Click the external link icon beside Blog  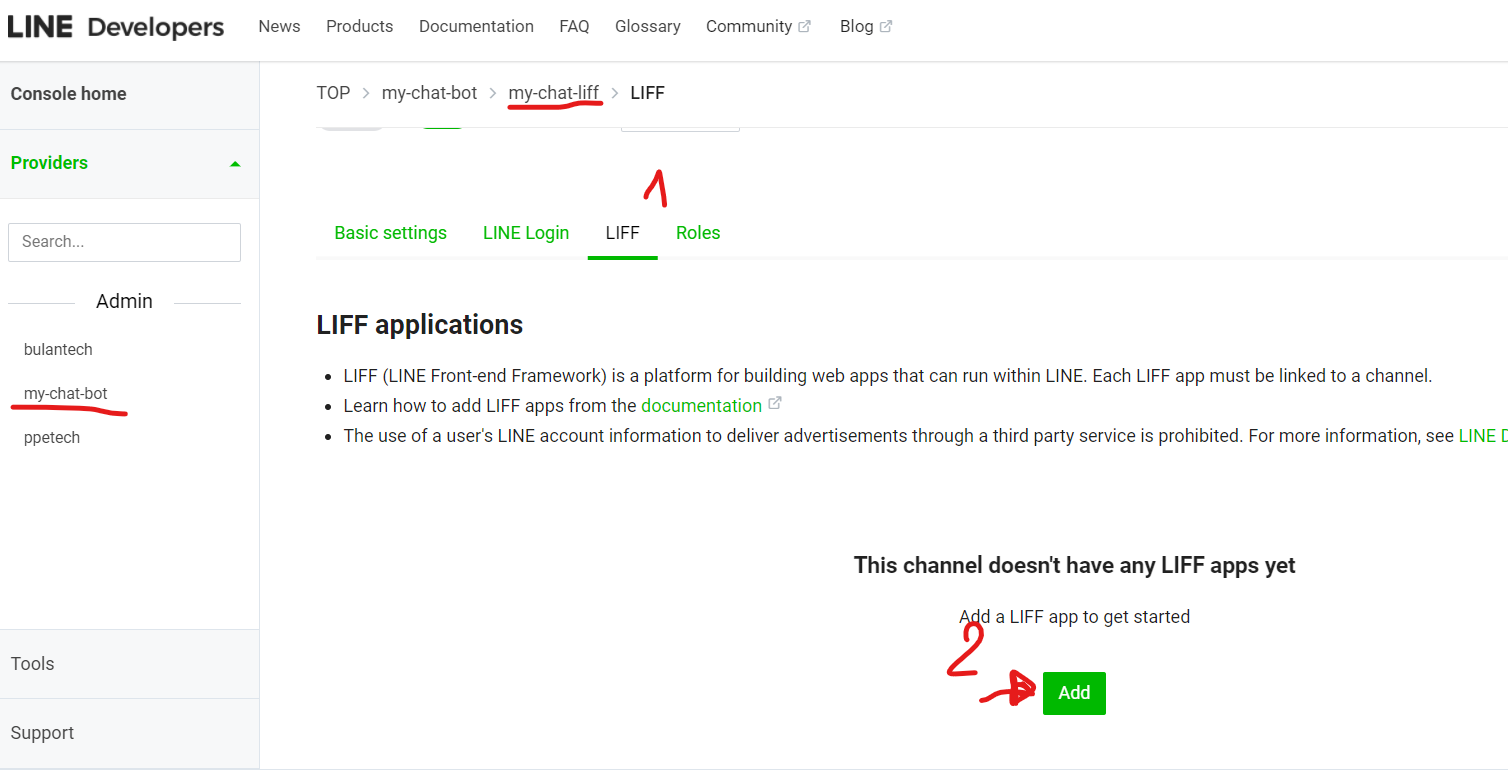(x=886, y=25)
